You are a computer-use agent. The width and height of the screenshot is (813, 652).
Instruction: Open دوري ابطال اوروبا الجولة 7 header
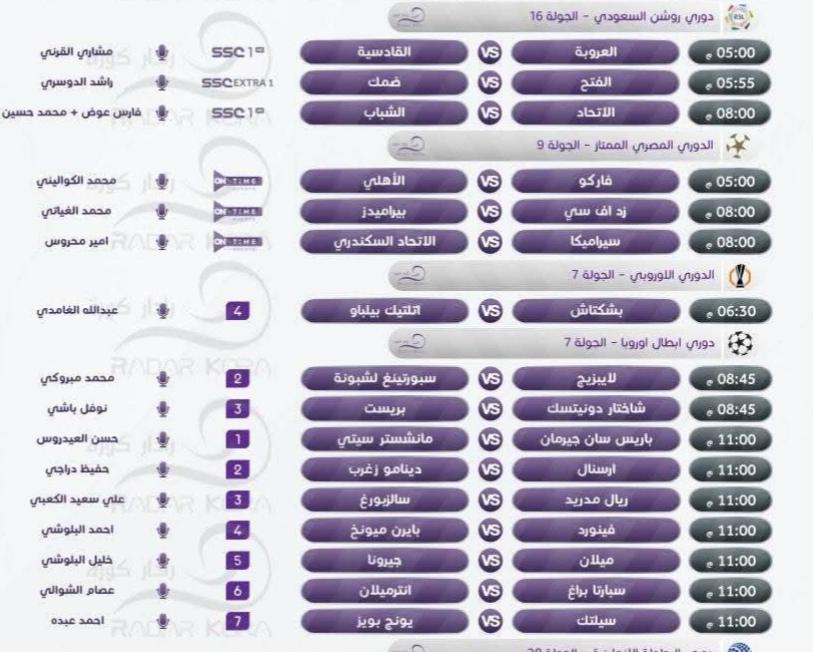point(554,343)
